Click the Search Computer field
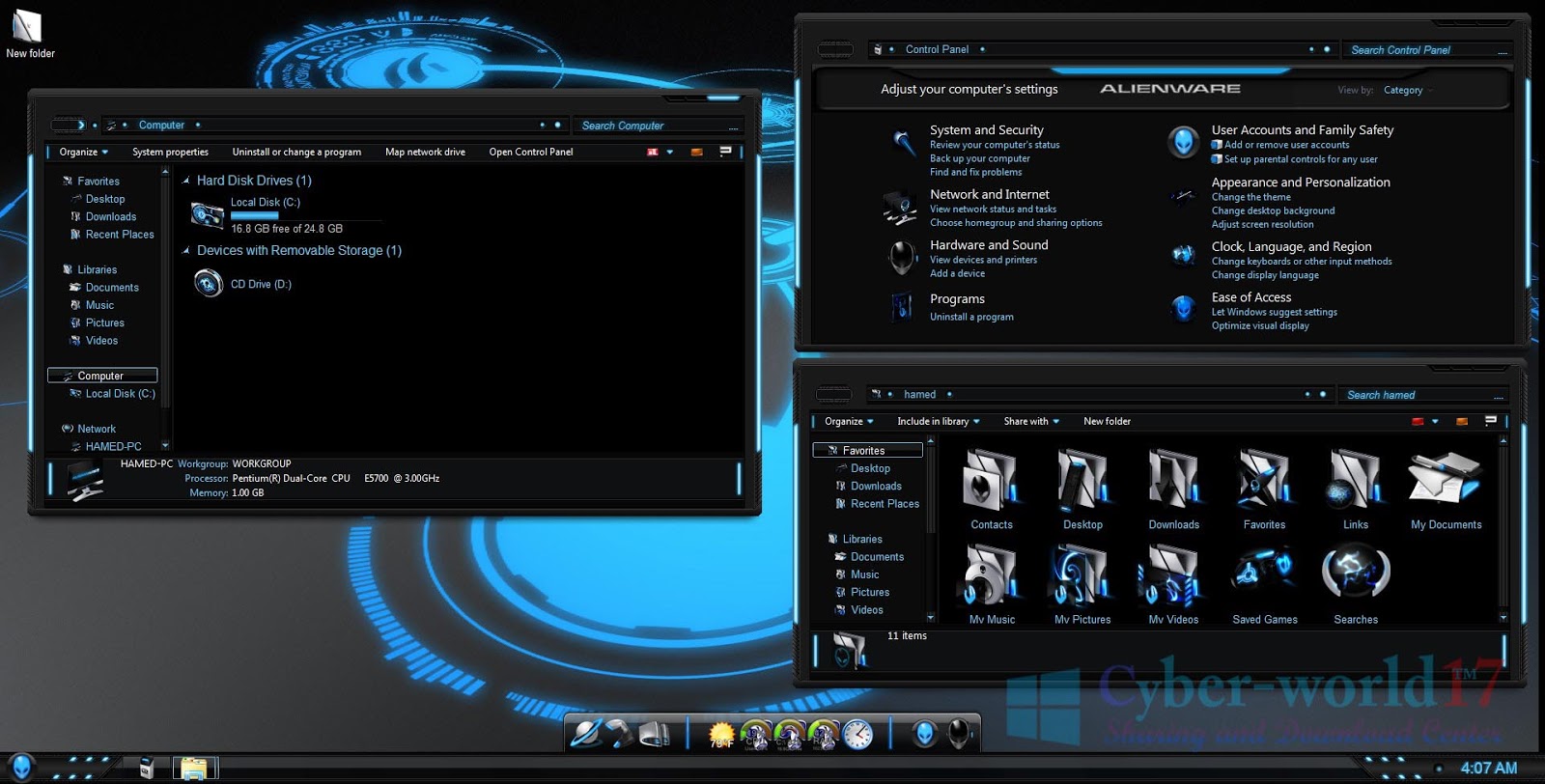 point(657,126)
